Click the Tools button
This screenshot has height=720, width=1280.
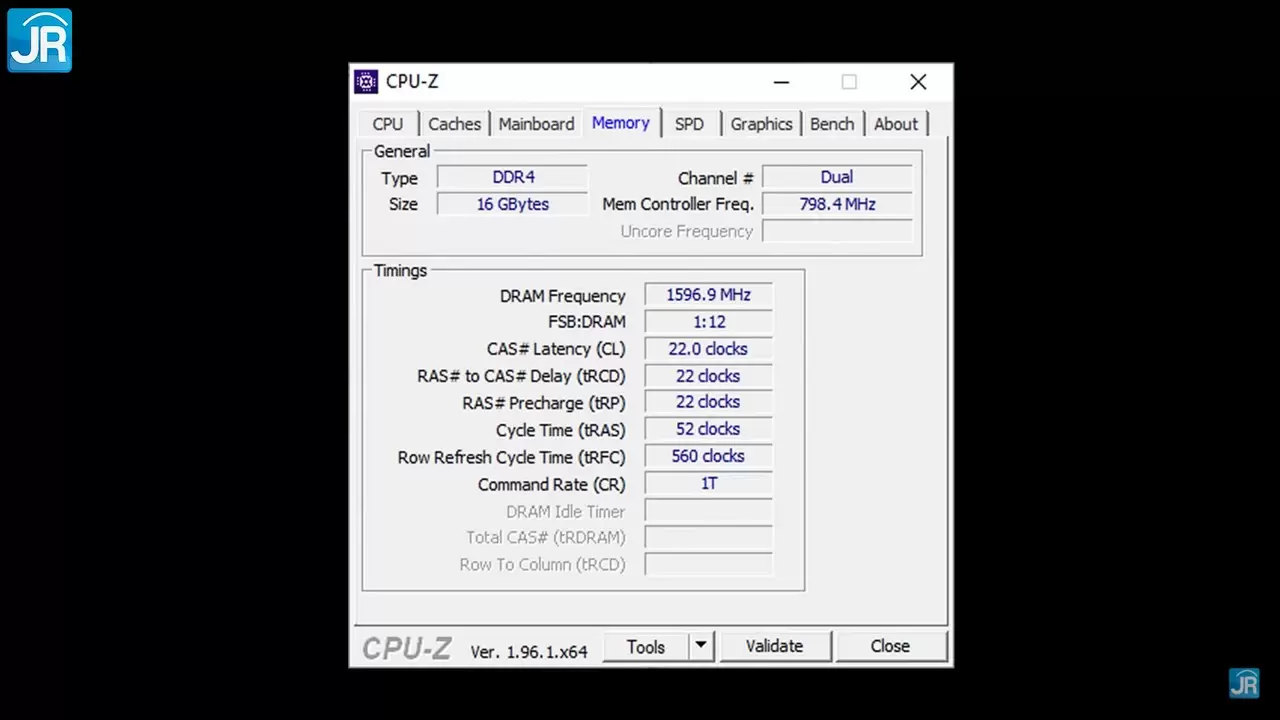click(646, 647)
